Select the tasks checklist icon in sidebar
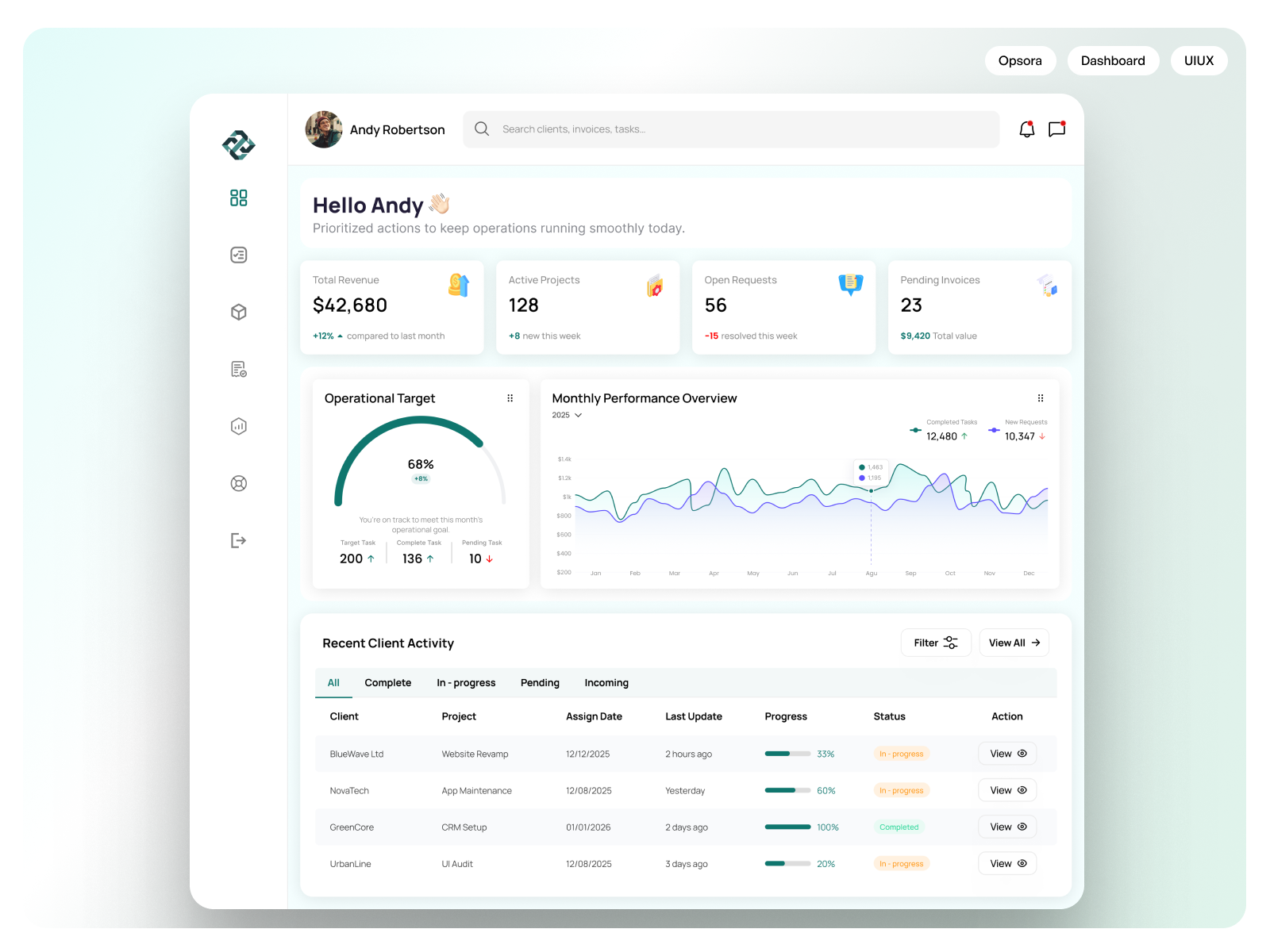The image size is (1270, 952). tap(238, 255)
